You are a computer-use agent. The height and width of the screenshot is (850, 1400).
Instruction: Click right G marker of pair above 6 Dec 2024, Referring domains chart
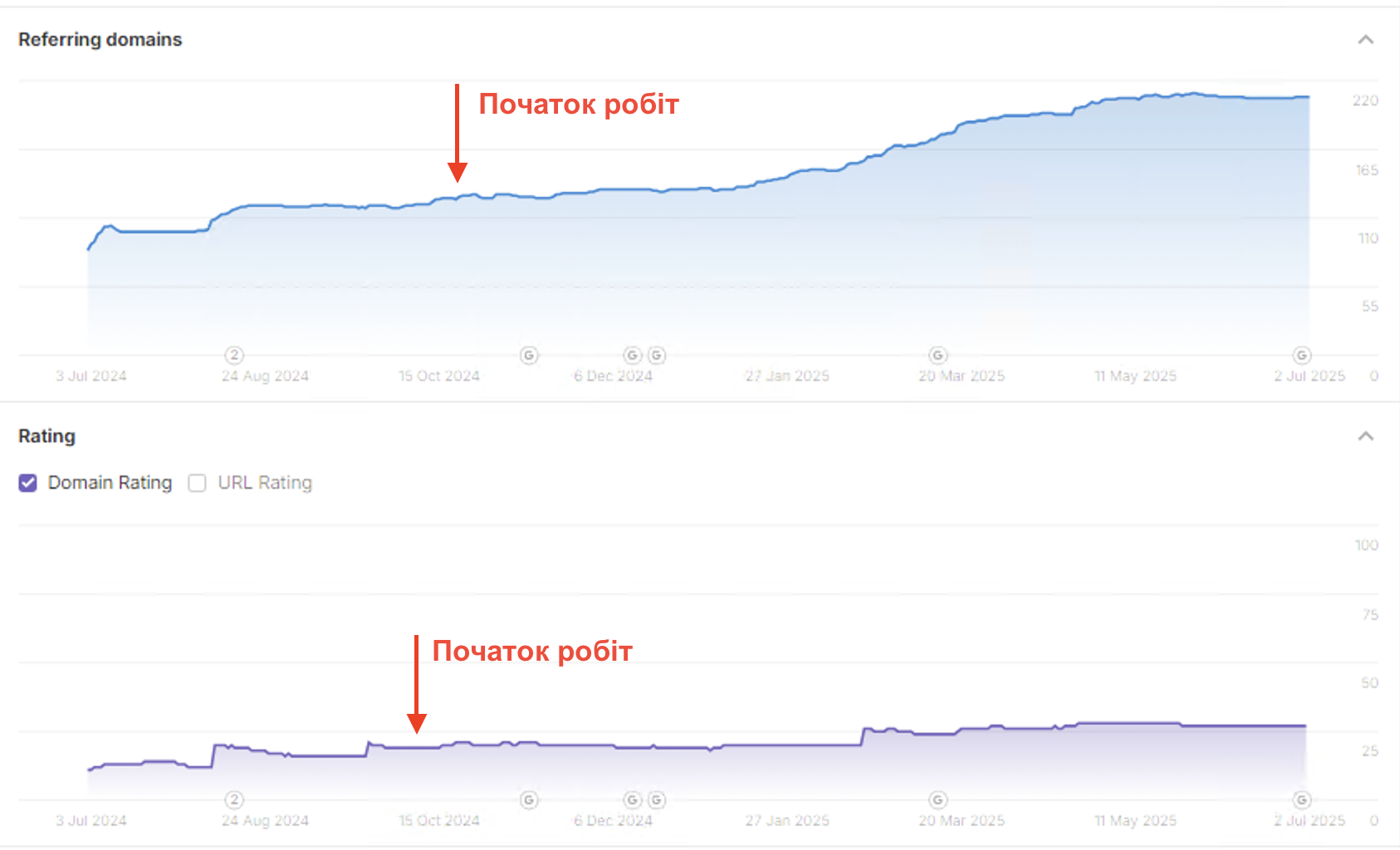[657, 355]
